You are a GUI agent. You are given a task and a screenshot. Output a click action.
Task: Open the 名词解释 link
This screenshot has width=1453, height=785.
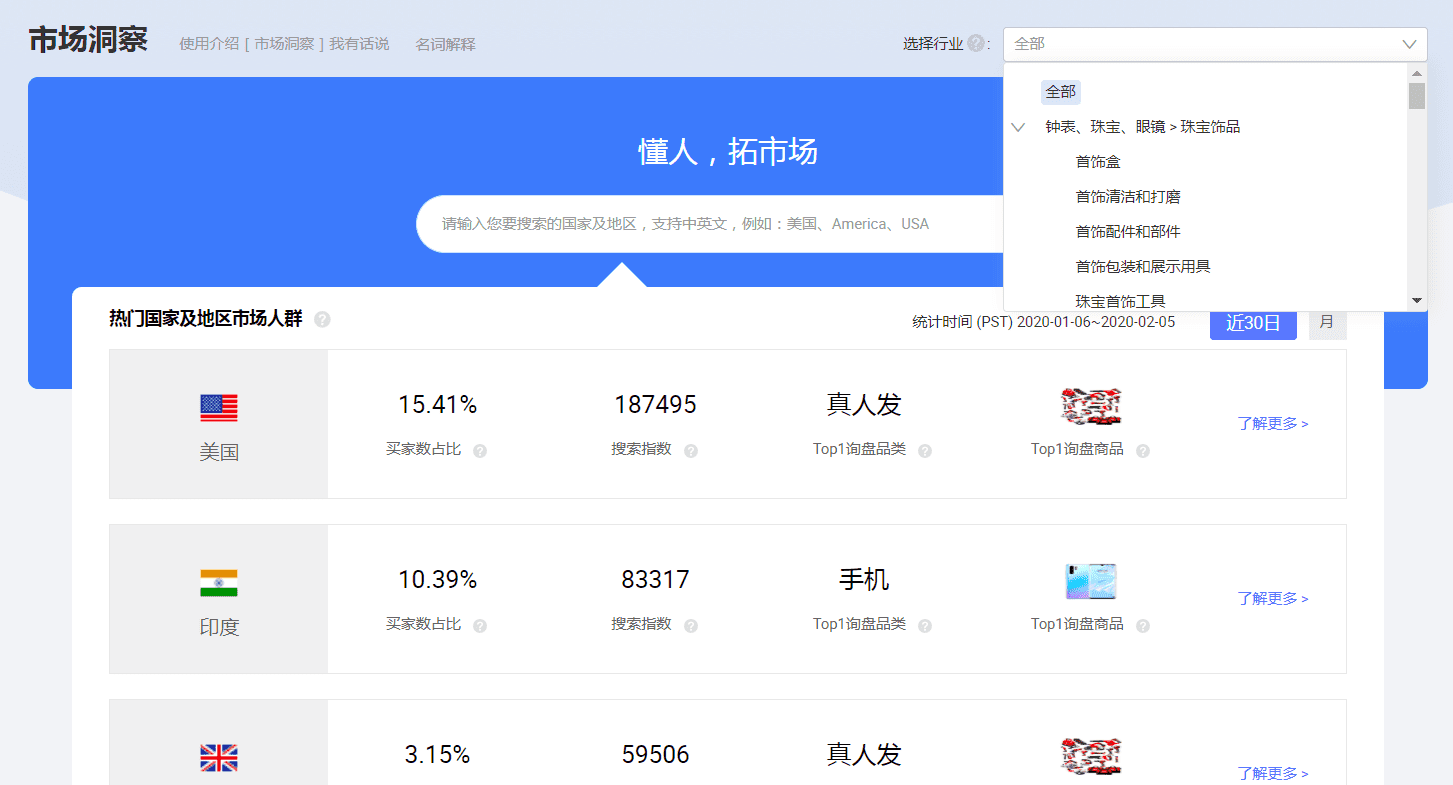click(445, 44)
